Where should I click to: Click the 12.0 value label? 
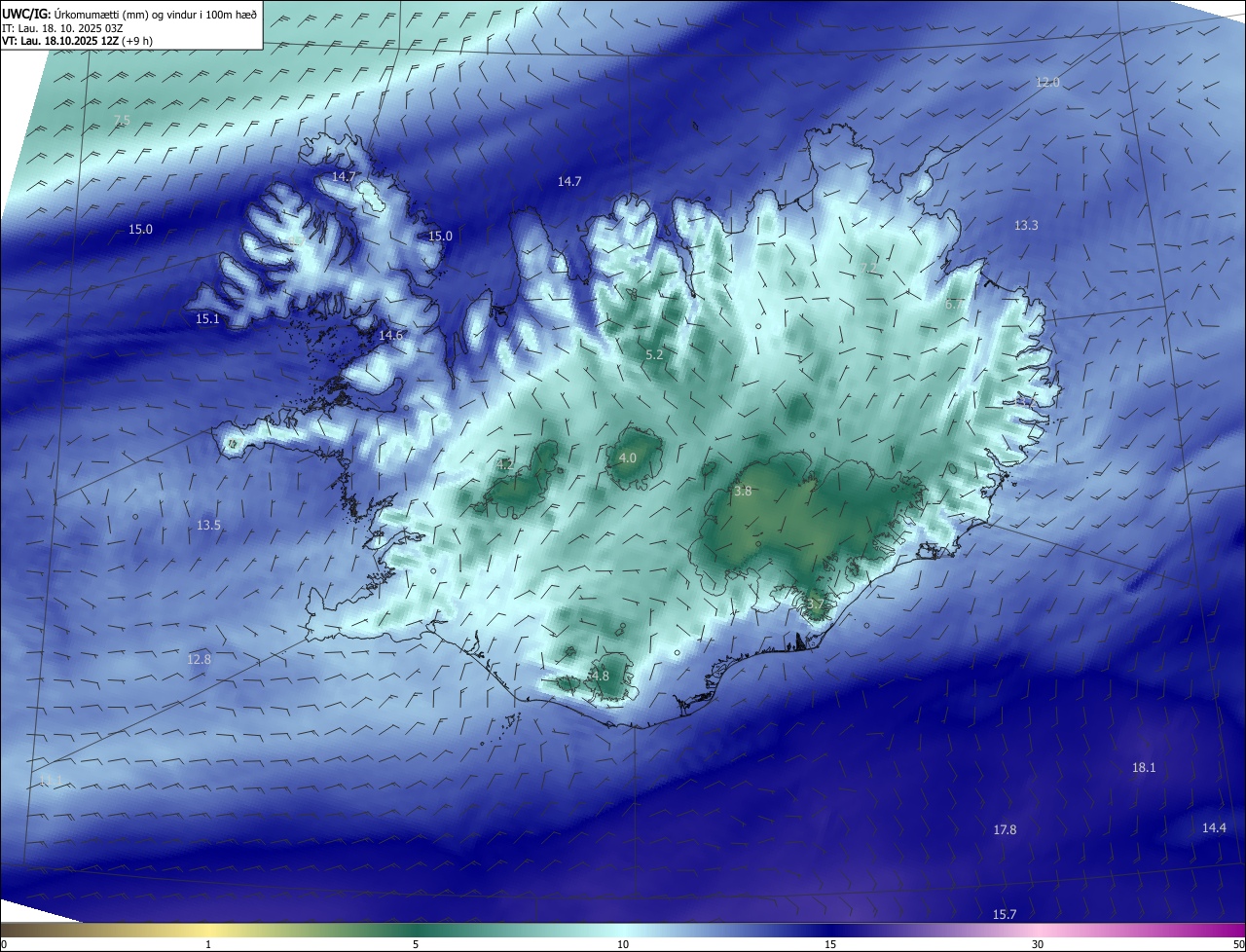click(1047, 83)
